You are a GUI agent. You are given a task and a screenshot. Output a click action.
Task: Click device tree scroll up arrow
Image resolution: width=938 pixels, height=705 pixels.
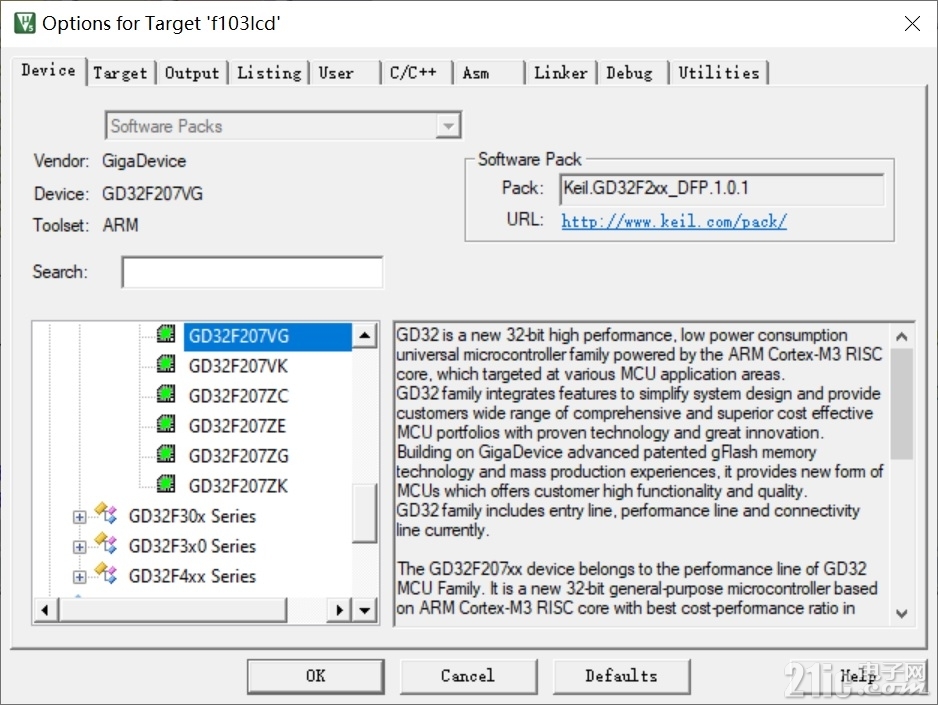coord(365,335)
